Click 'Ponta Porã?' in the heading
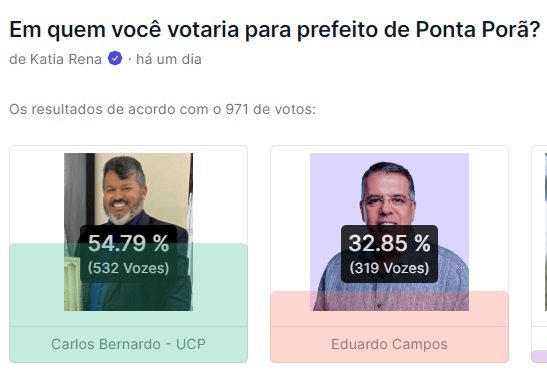This screenshot has width=547, height=382. (x=478, y=30)
